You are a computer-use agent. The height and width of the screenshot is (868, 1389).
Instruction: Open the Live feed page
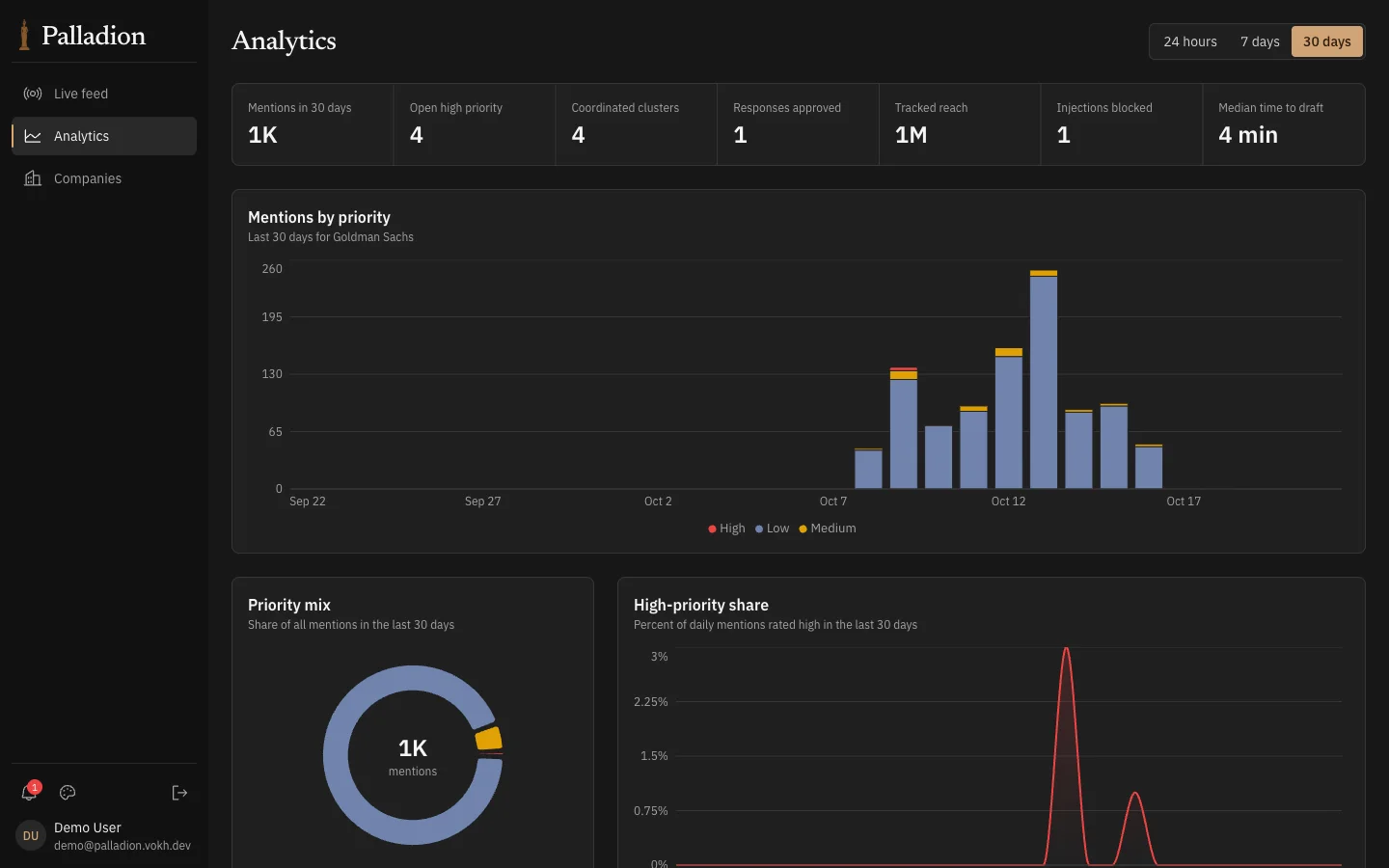(x=104, y=94)
